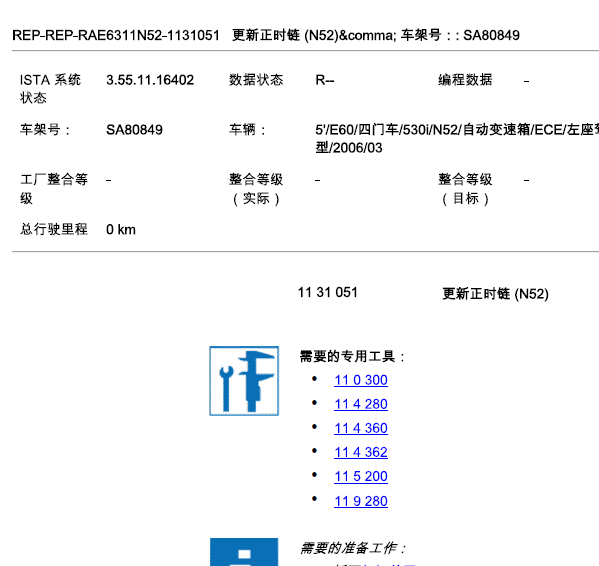
Task: Click the blue preparation work icon
Action: tap(244, 552)
